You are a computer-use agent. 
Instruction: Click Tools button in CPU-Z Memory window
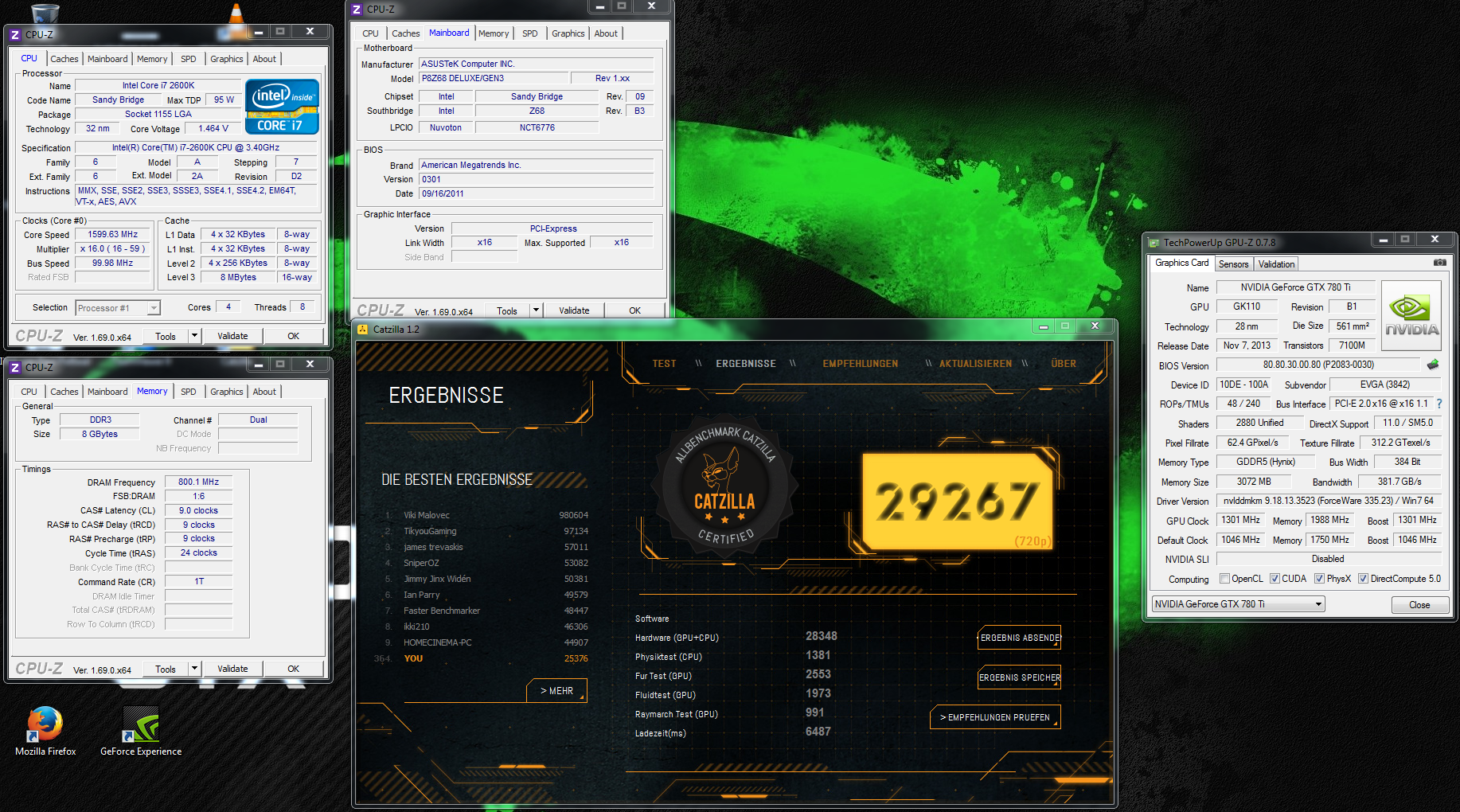[166, 669]
